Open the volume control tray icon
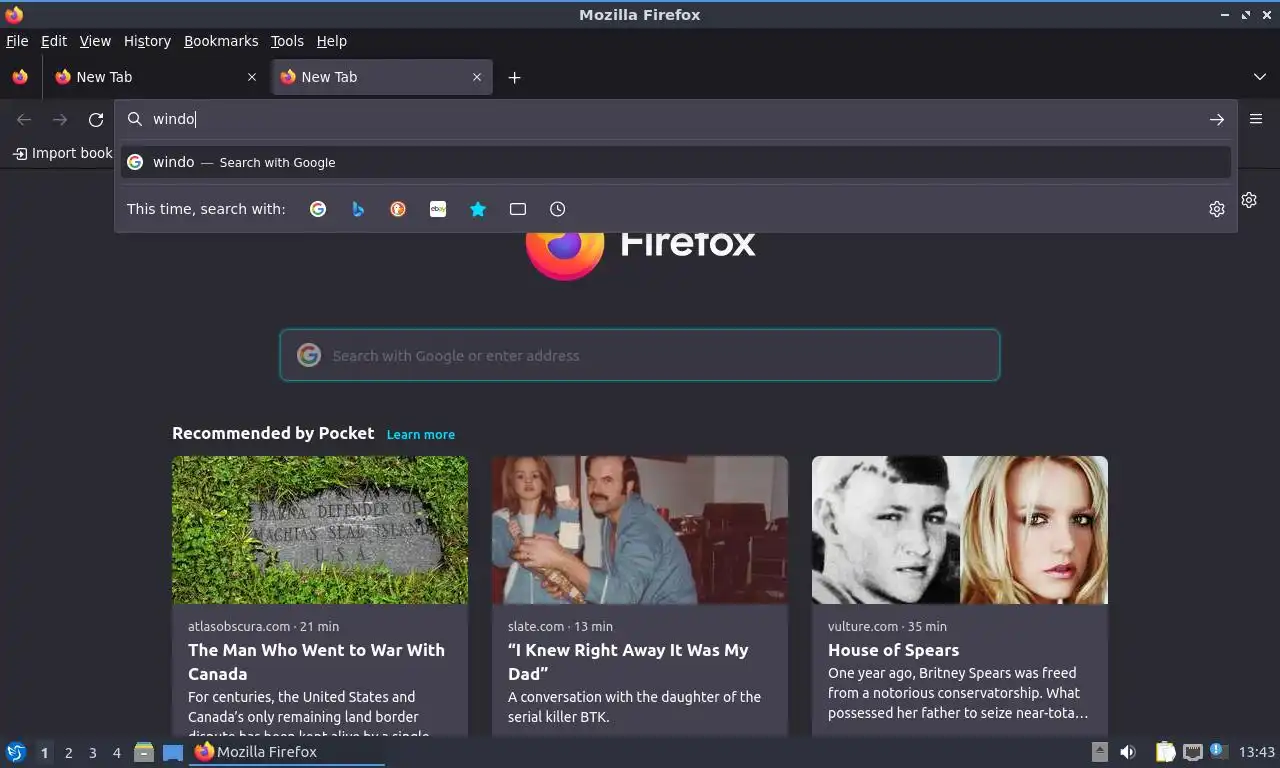Screen dimensions: 1280x768 pos(1128,752)
